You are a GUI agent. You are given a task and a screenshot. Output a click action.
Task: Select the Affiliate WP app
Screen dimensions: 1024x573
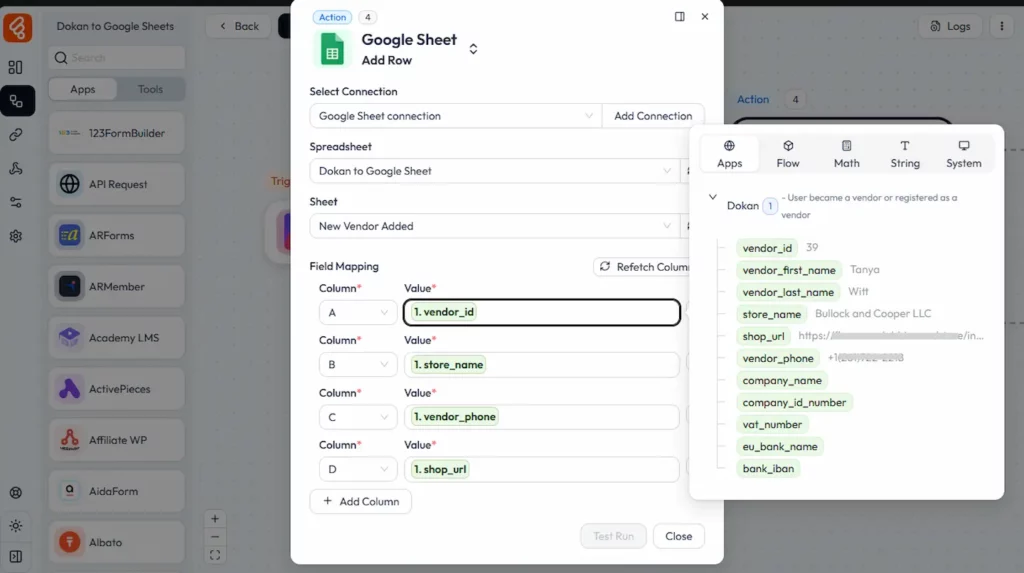pos(116,440)
